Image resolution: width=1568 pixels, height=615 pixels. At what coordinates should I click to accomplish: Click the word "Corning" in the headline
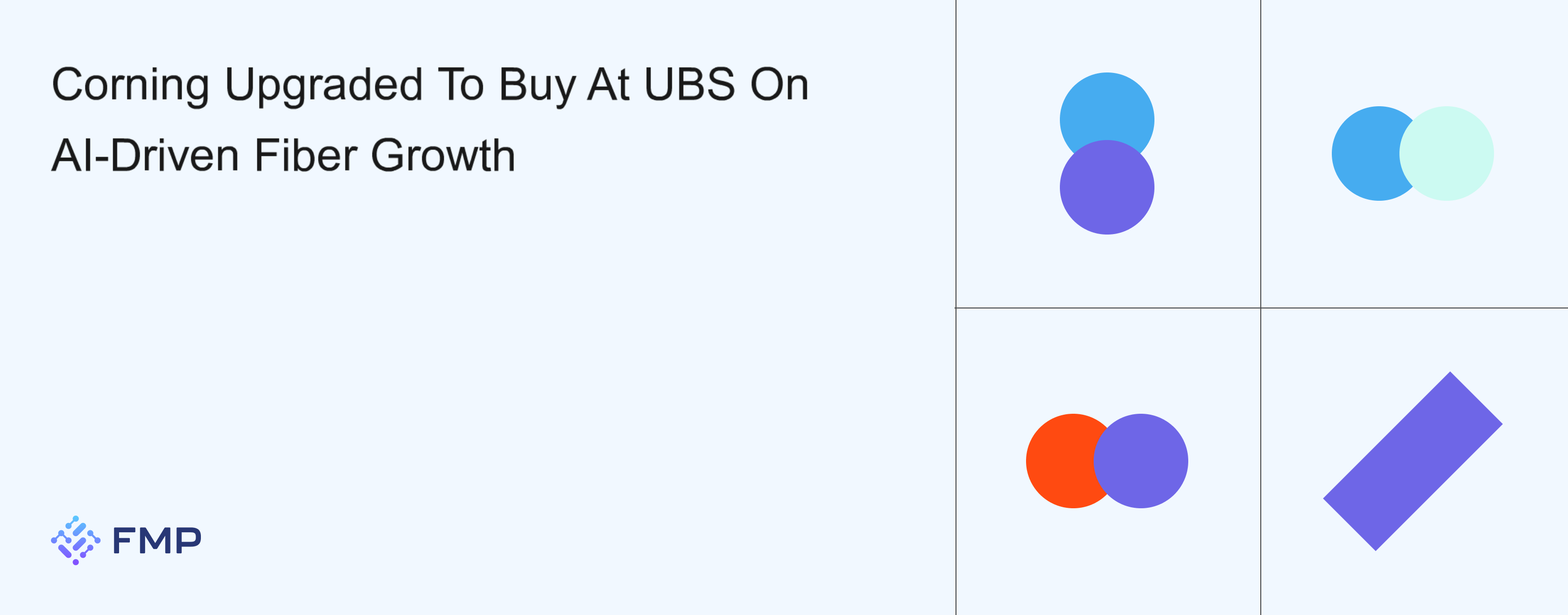pos(130,85)
